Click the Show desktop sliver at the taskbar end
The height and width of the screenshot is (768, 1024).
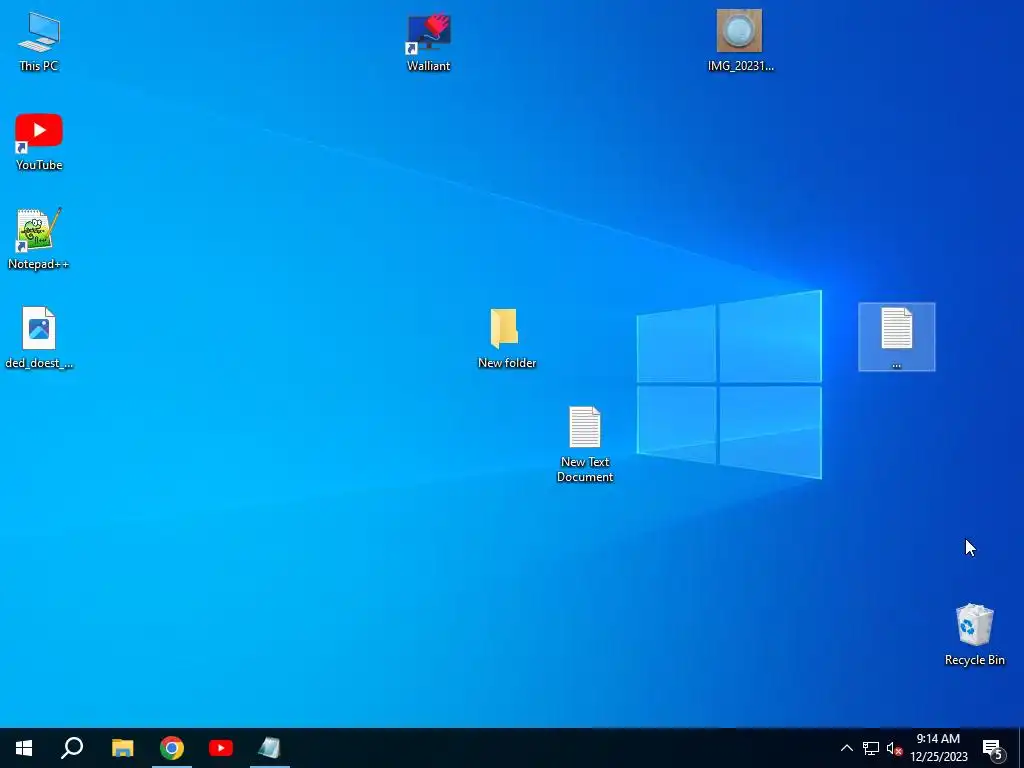(1020, 748)
